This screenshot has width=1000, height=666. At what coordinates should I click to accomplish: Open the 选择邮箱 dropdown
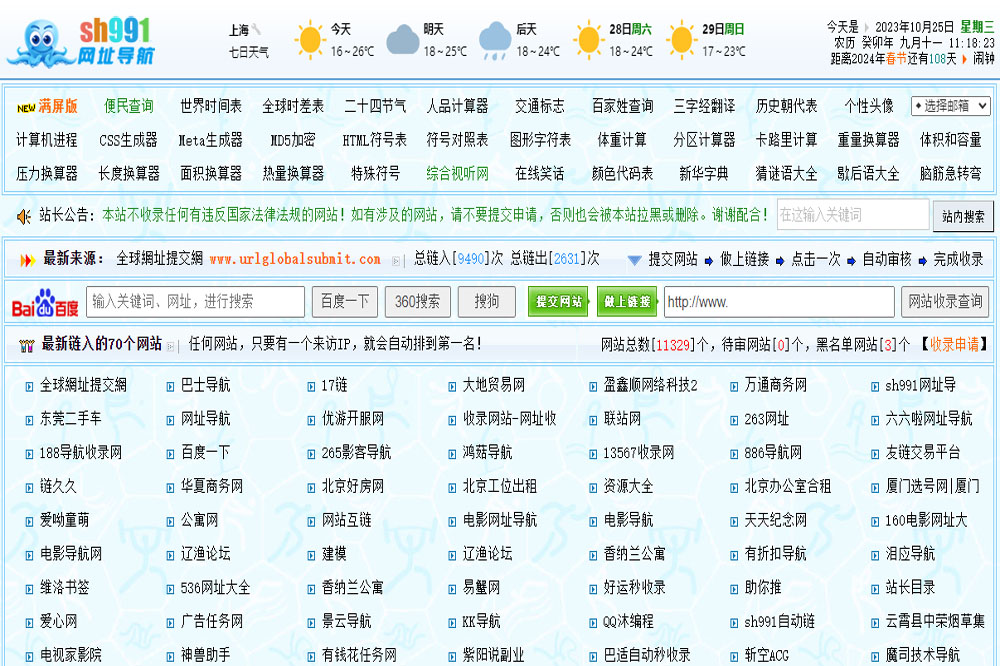pos(950,106)
